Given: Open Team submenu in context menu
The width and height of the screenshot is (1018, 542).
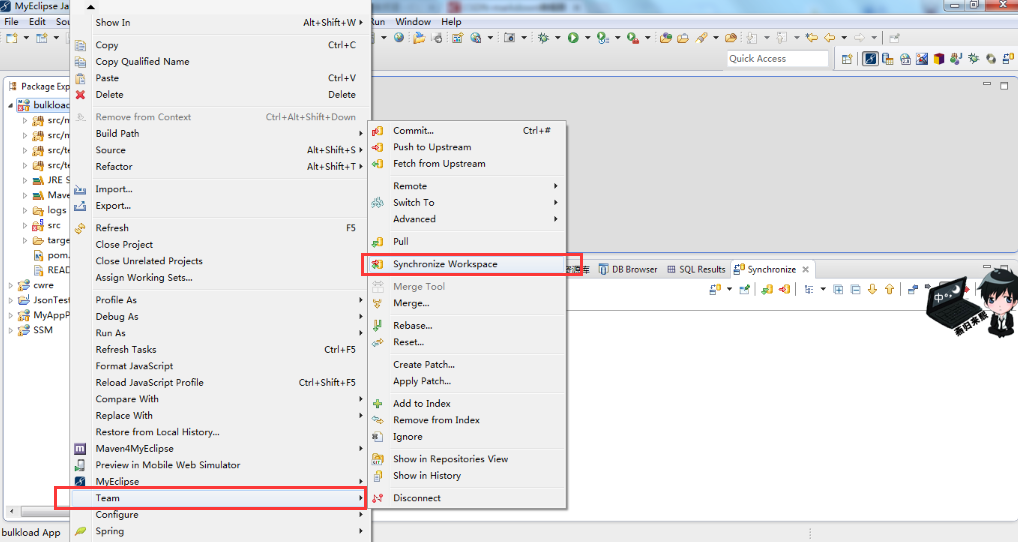Looking at the screenshot, I should pyautogui.click(x=218, y=499).
